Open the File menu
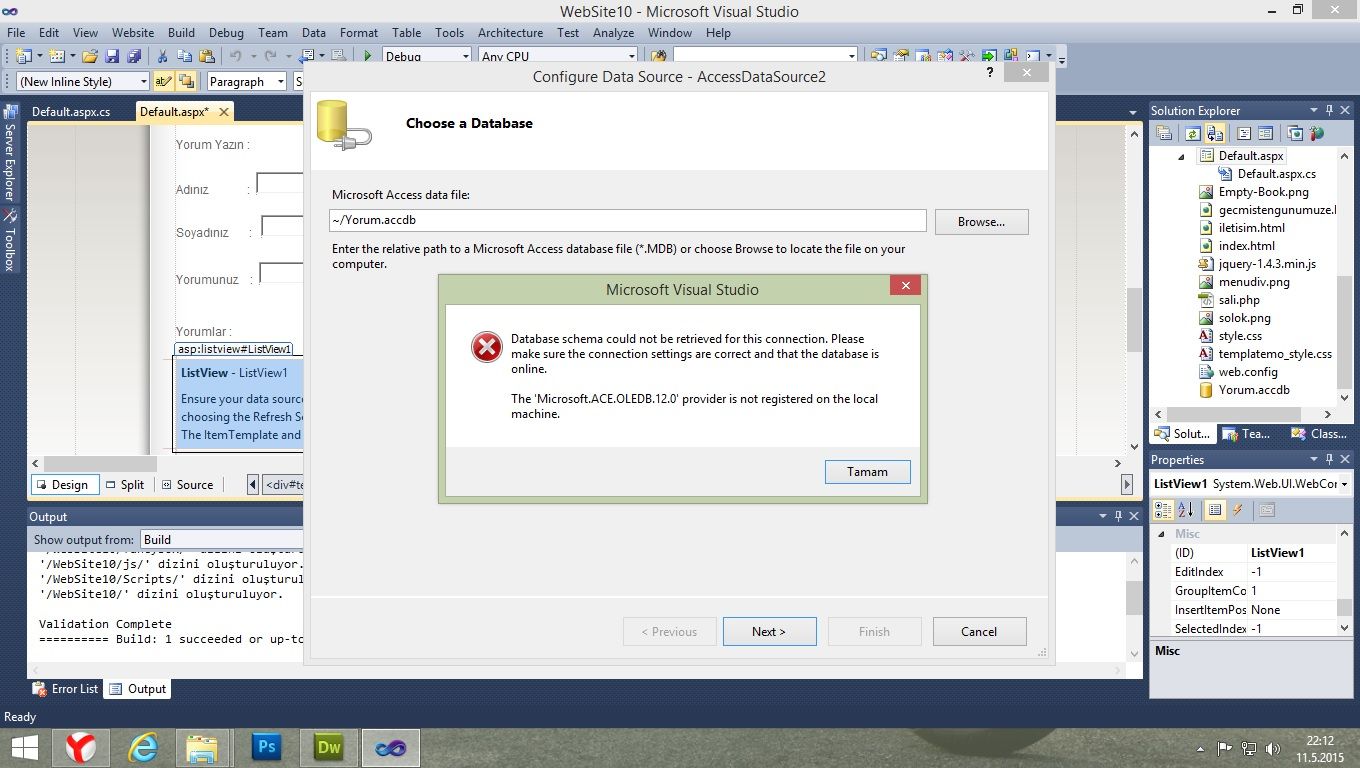 click(x=16, y=32)
